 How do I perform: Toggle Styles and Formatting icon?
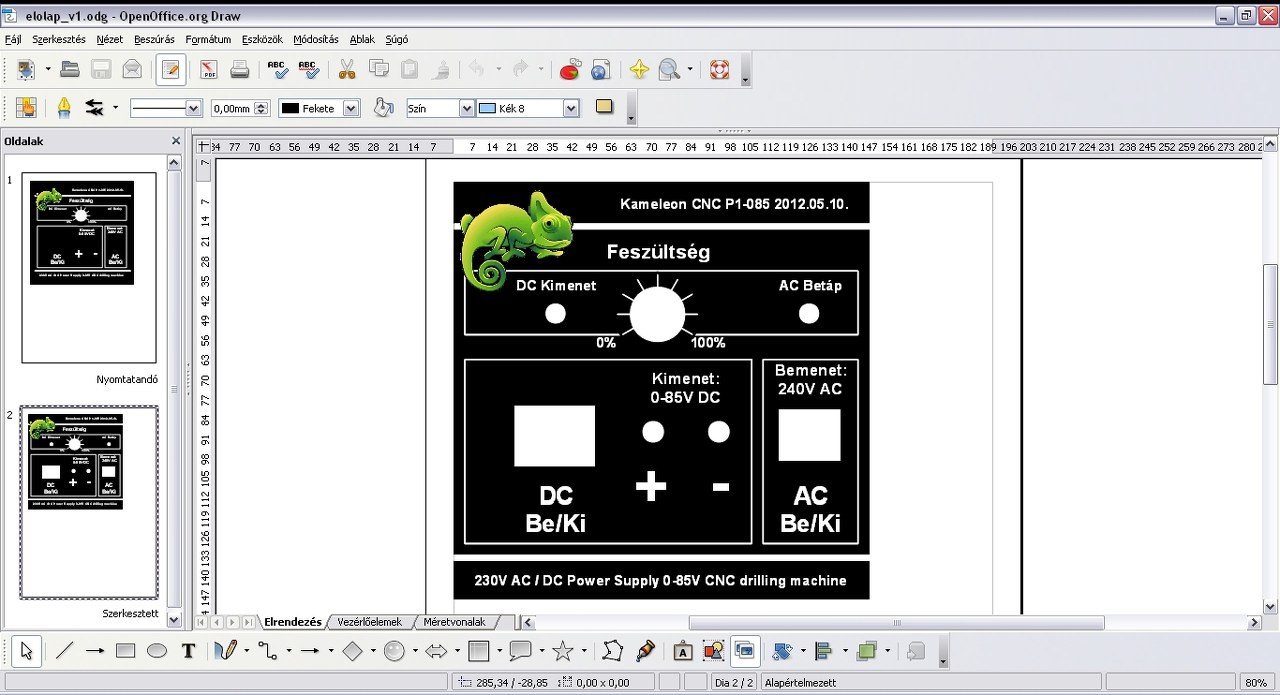click(26, 108)
